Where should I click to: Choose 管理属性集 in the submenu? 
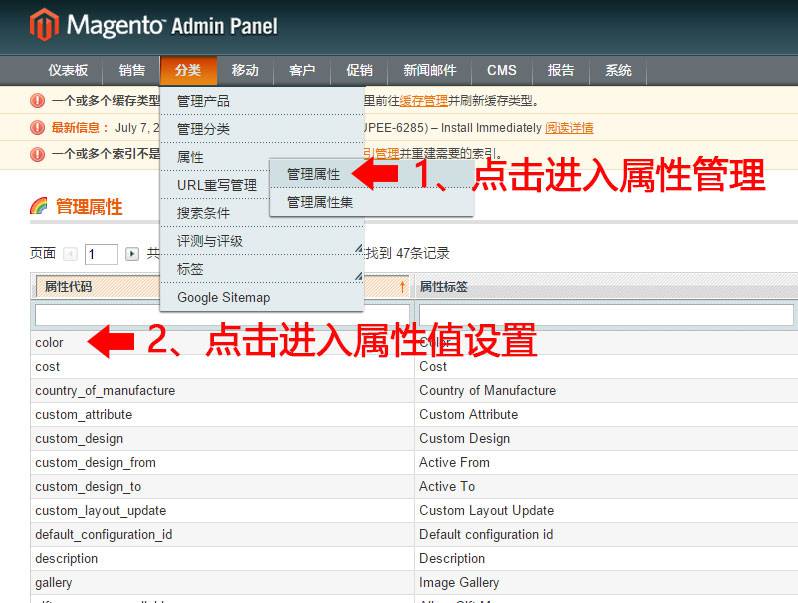319,202
